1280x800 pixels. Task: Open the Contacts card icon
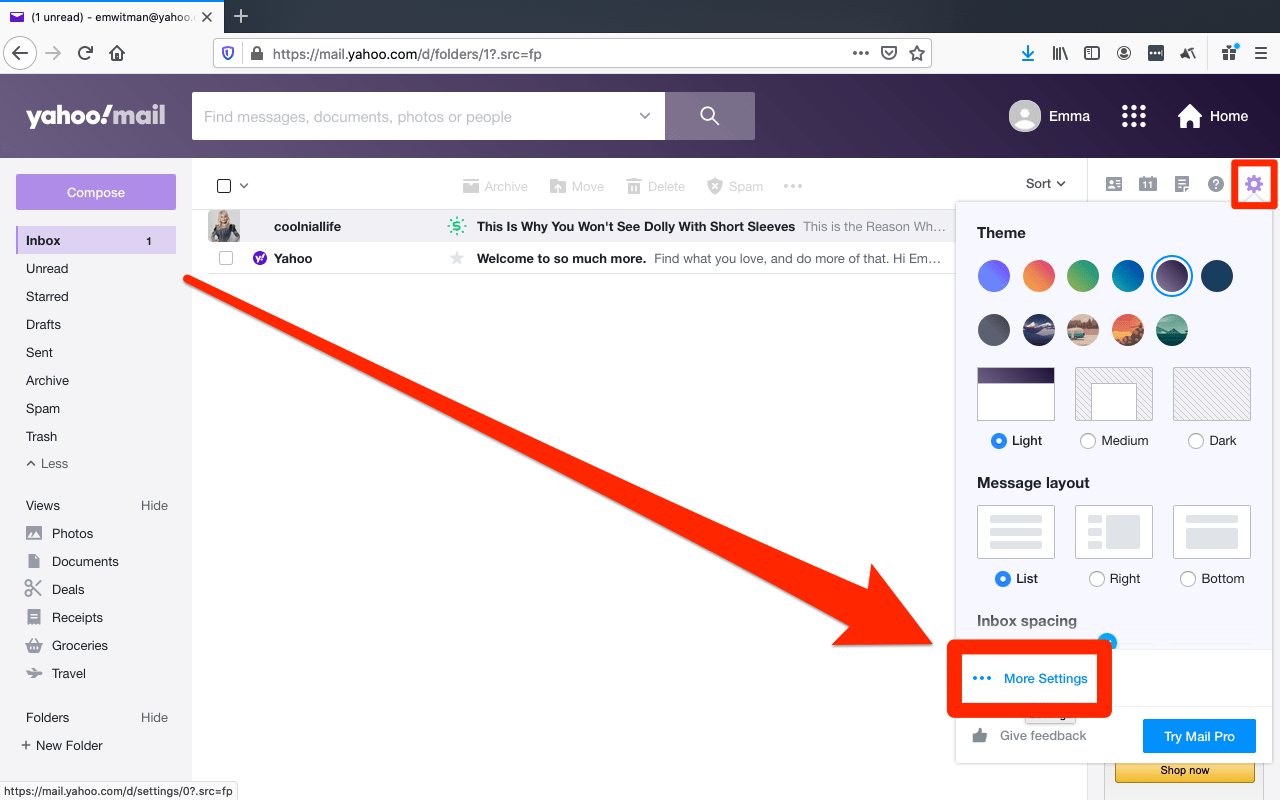[1113, 184]
